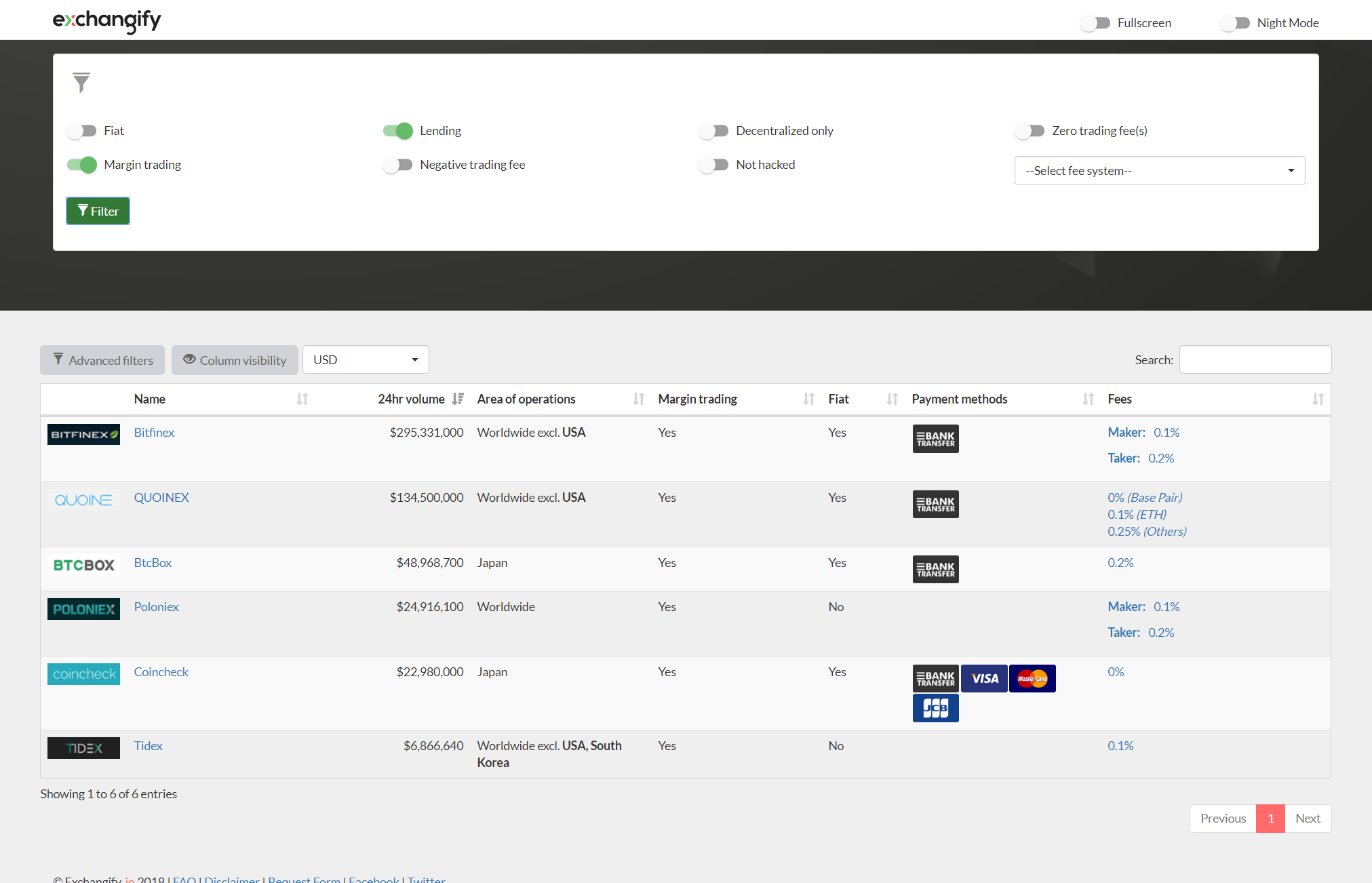Toggle the Not hacked filter
This screenshot has width=1372, height=883.
(x=713, y=165)
